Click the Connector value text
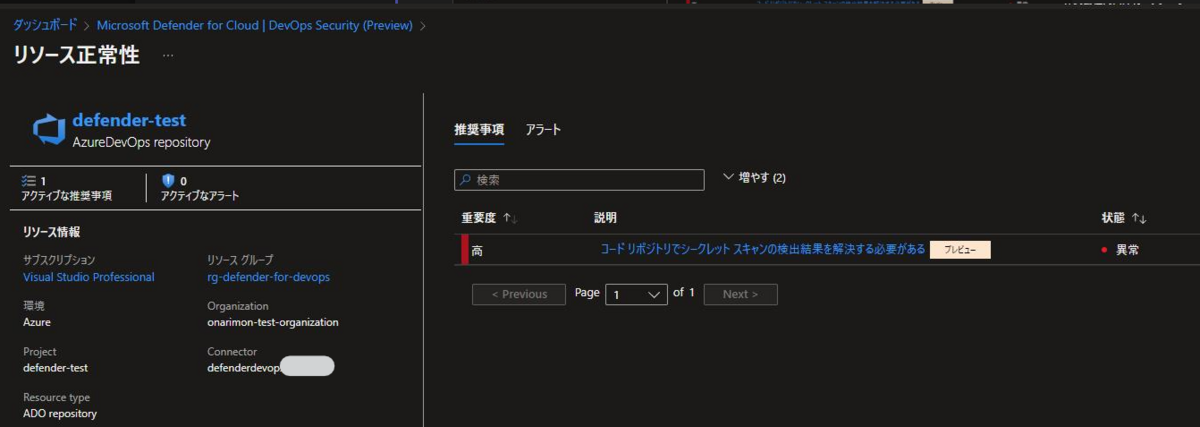Image resolution: width=1200 pixels, height=427 pixels. (x=243, y=368)
